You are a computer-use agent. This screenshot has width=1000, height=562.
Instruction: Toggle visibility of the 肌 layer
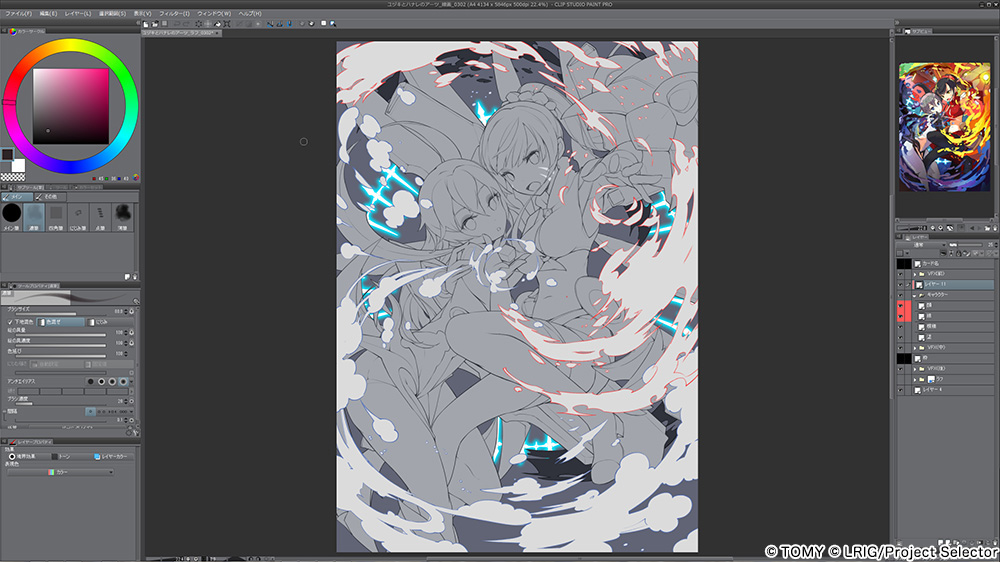coord(901,316)
